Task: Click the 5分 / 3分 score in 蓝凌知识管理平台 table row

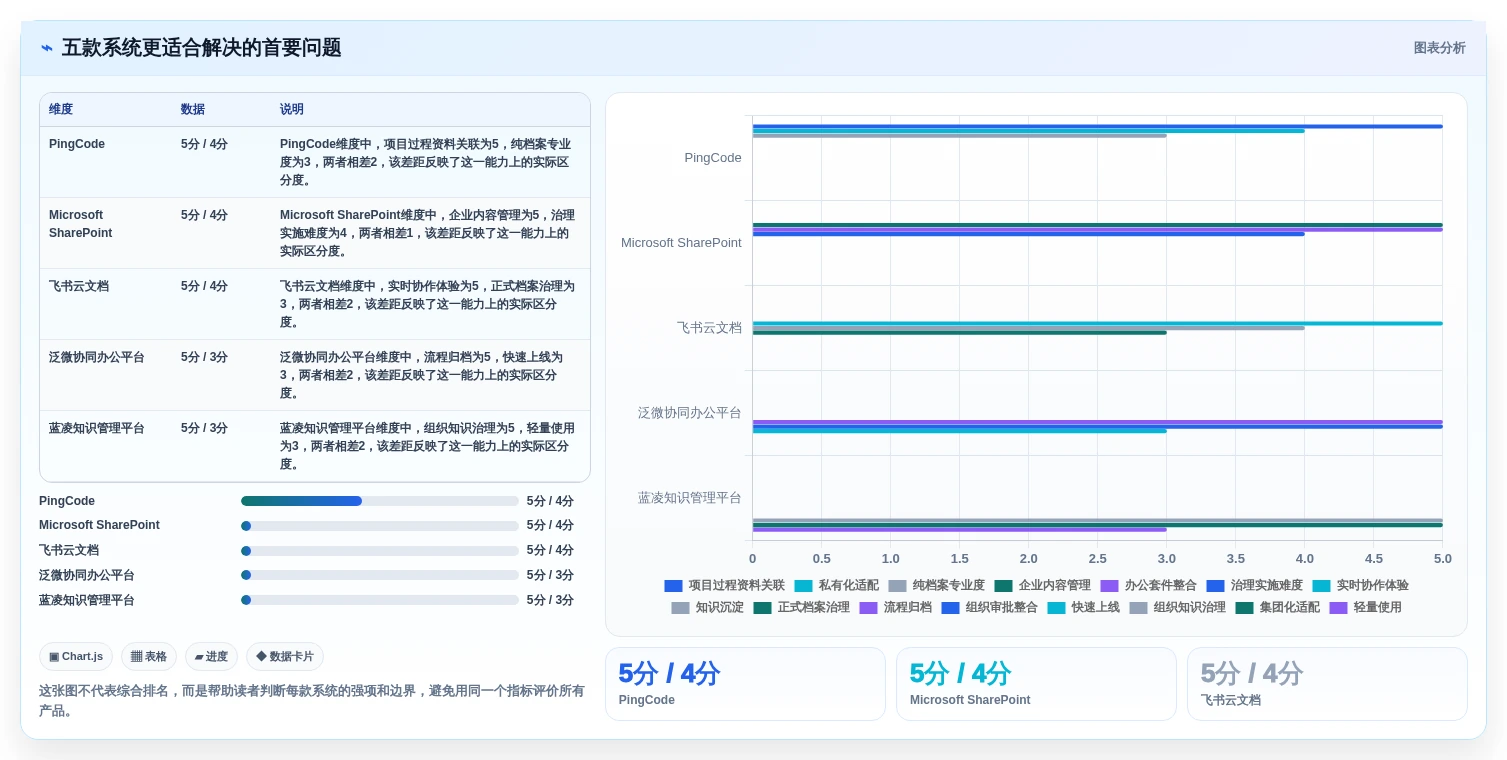Action: click(x=204, y=428)
